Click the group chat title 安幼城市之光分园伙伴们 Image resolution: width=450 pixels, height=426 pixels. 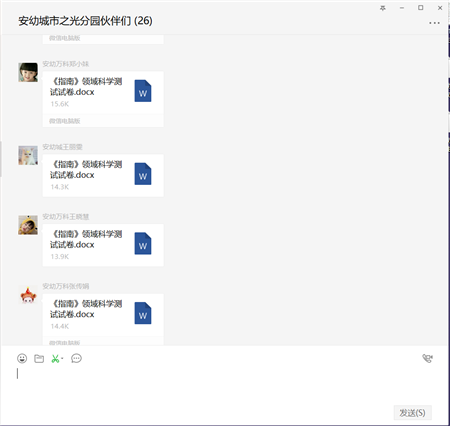(x=75, y=21)
